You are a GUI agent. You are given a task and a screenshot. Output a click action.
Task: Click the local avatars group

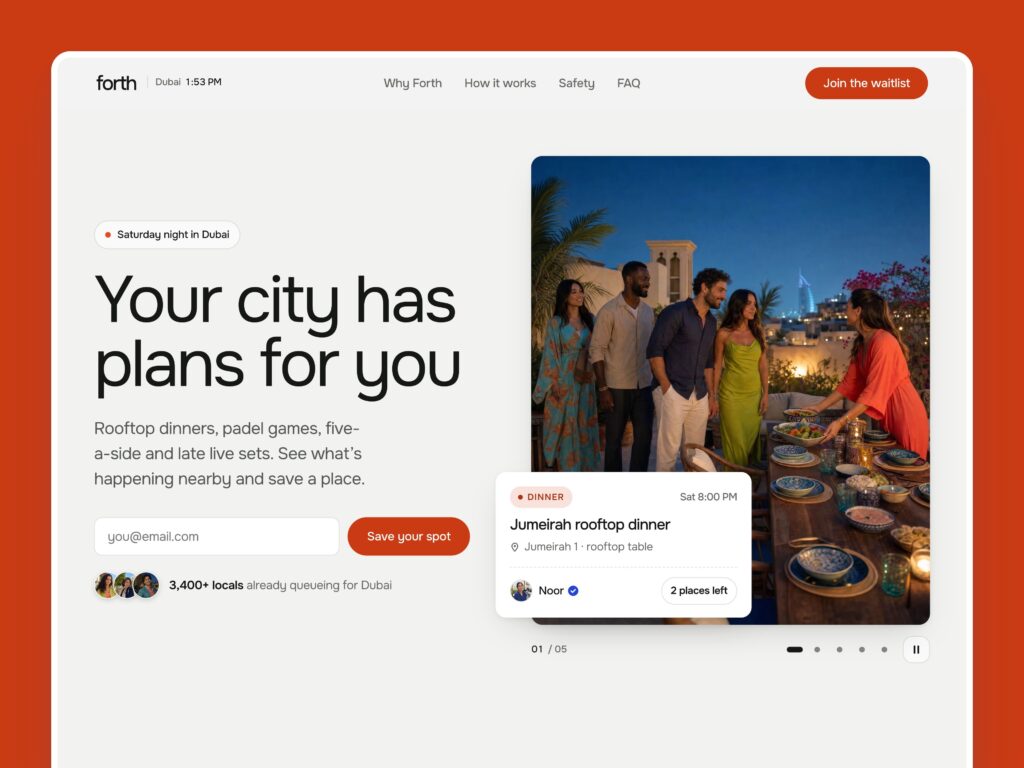127,585
